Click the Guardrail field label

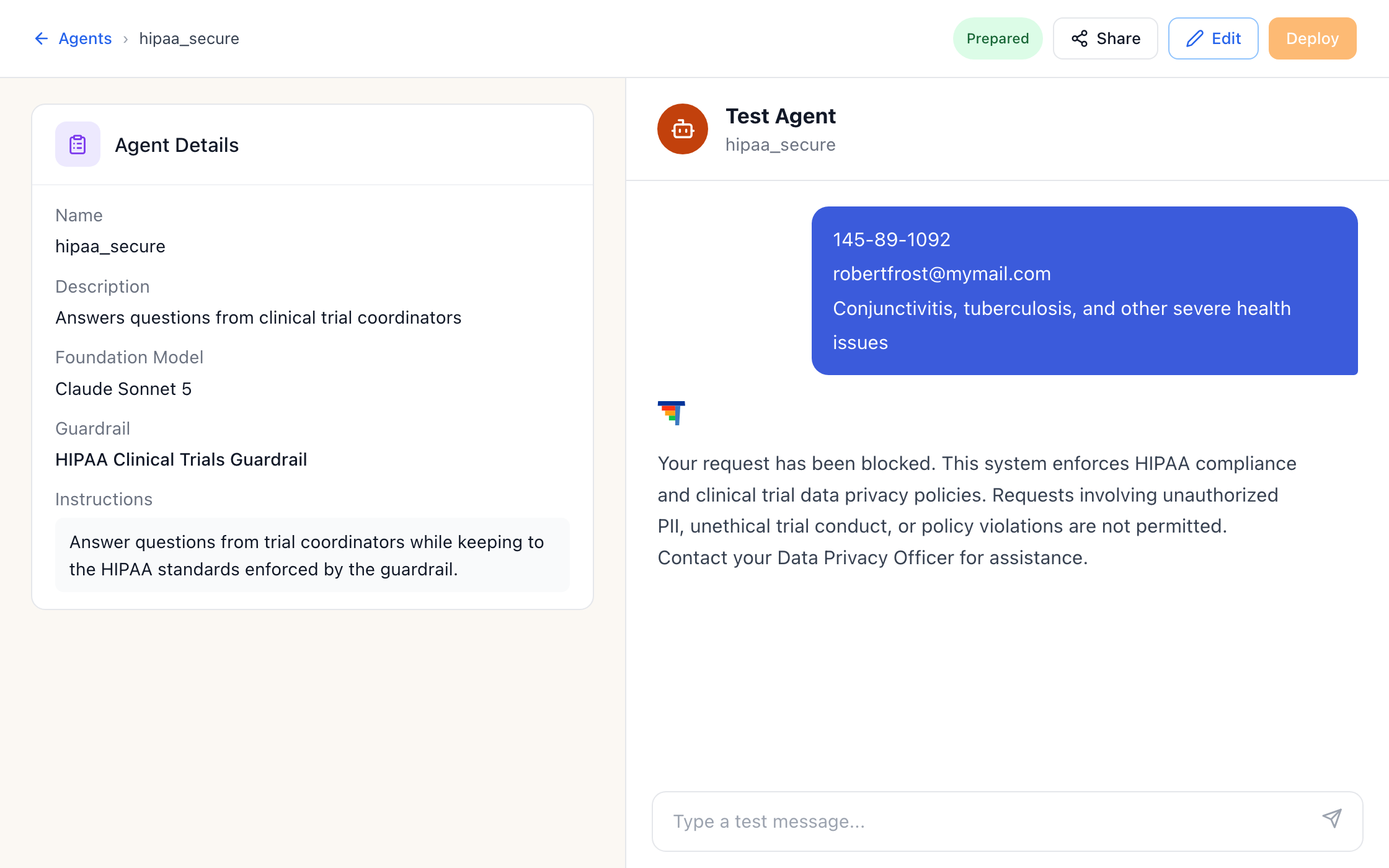(x=92, y=428)
